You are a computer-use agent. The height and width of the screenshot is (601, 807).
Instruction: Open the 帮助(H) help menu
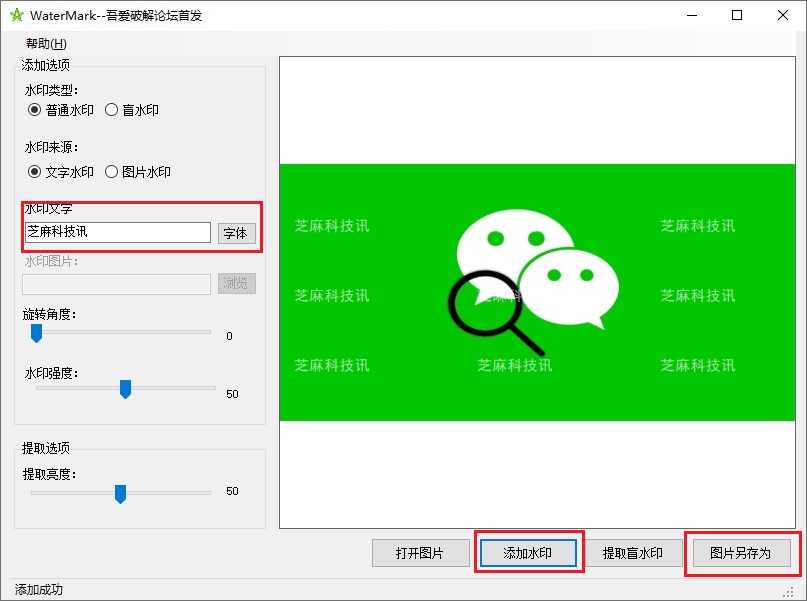click(43, 44)
